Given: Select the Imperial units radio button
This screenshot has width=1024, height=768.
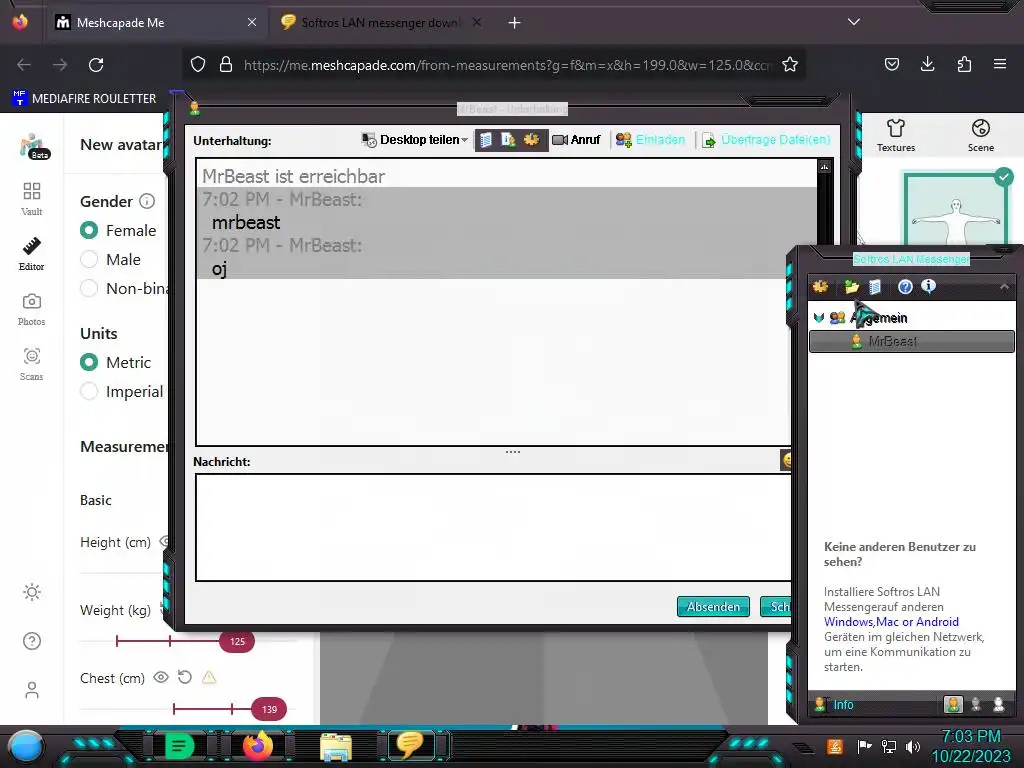Looking at the screenshot, I should pos(89,391).
